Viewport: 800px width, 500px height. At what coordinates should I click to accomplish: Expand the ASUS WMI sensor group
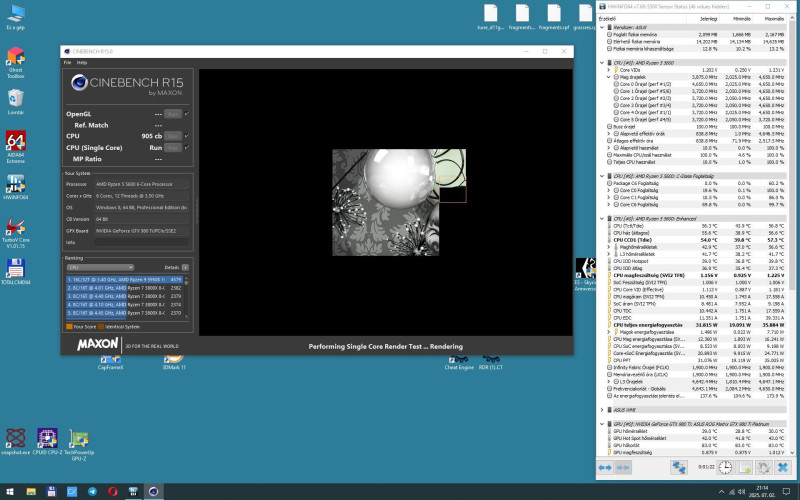[x=602, y=410]
